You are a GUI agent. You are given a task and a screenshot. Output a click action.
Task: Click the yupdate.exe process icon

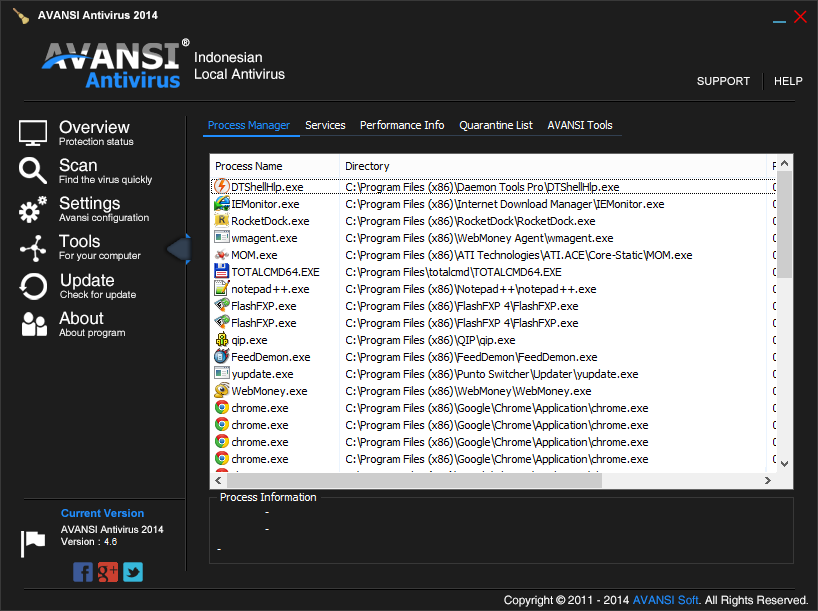(x=222, y=374)
